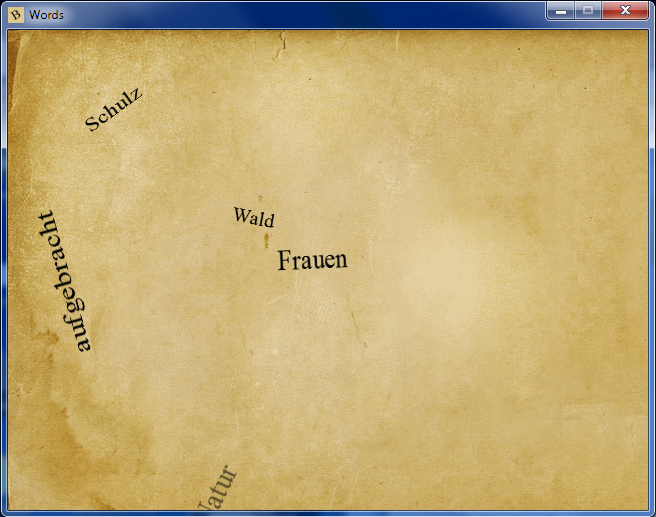Minimize the Words window
Screen dimensions: 656x517
coord(561,11)
